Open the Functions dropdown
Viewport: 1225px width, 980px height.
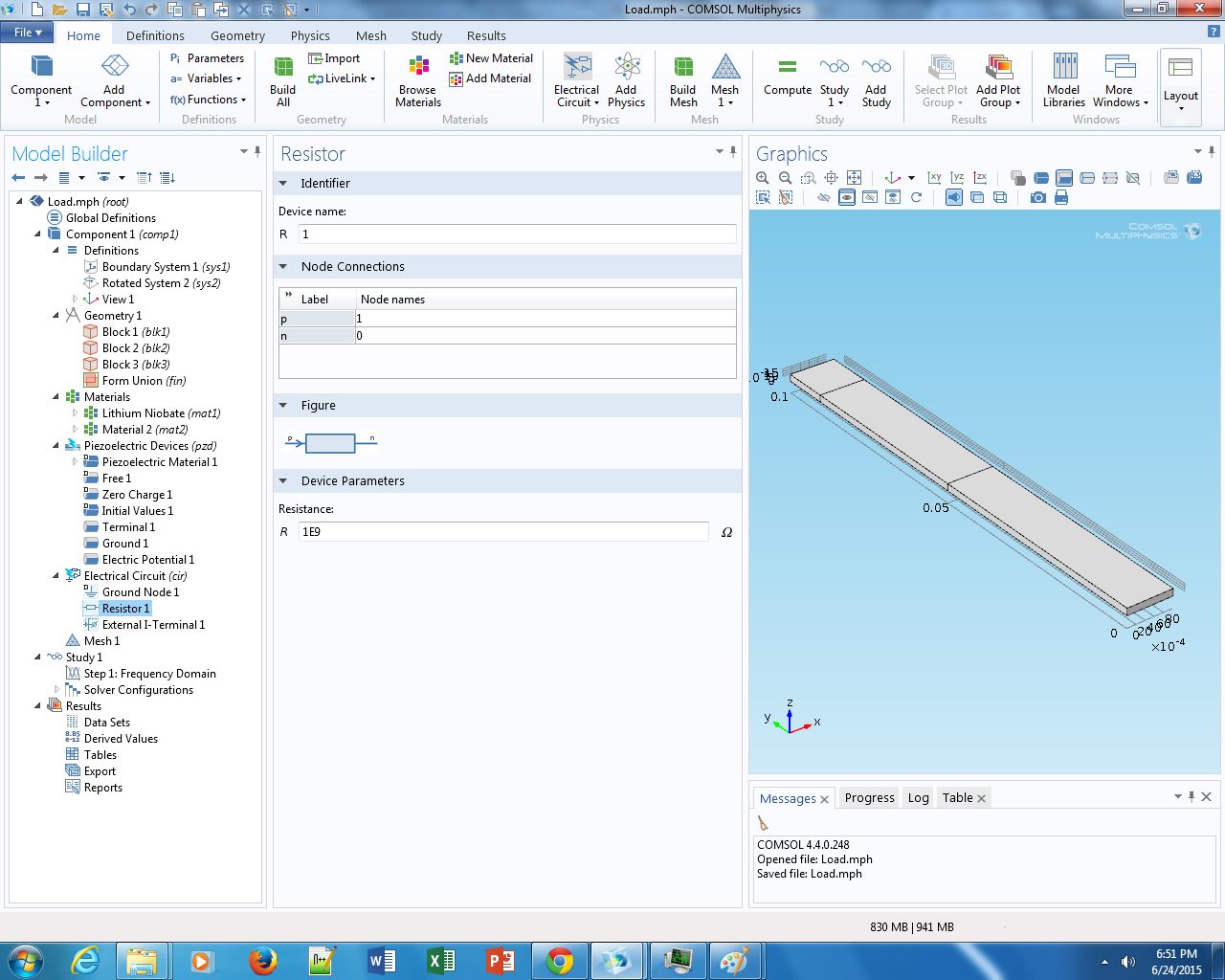208,100
